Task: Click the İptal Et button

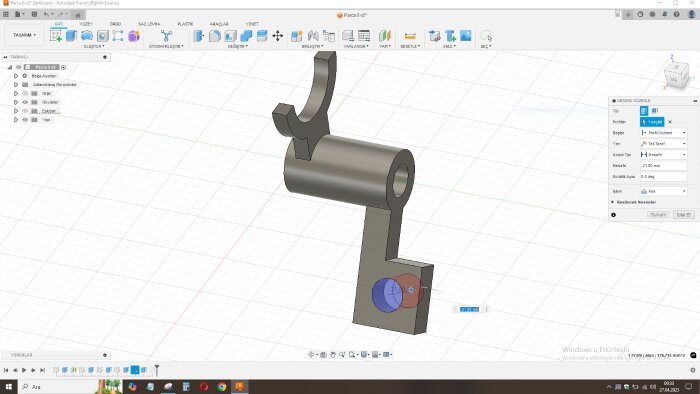Action: click(x=683, y=215)
